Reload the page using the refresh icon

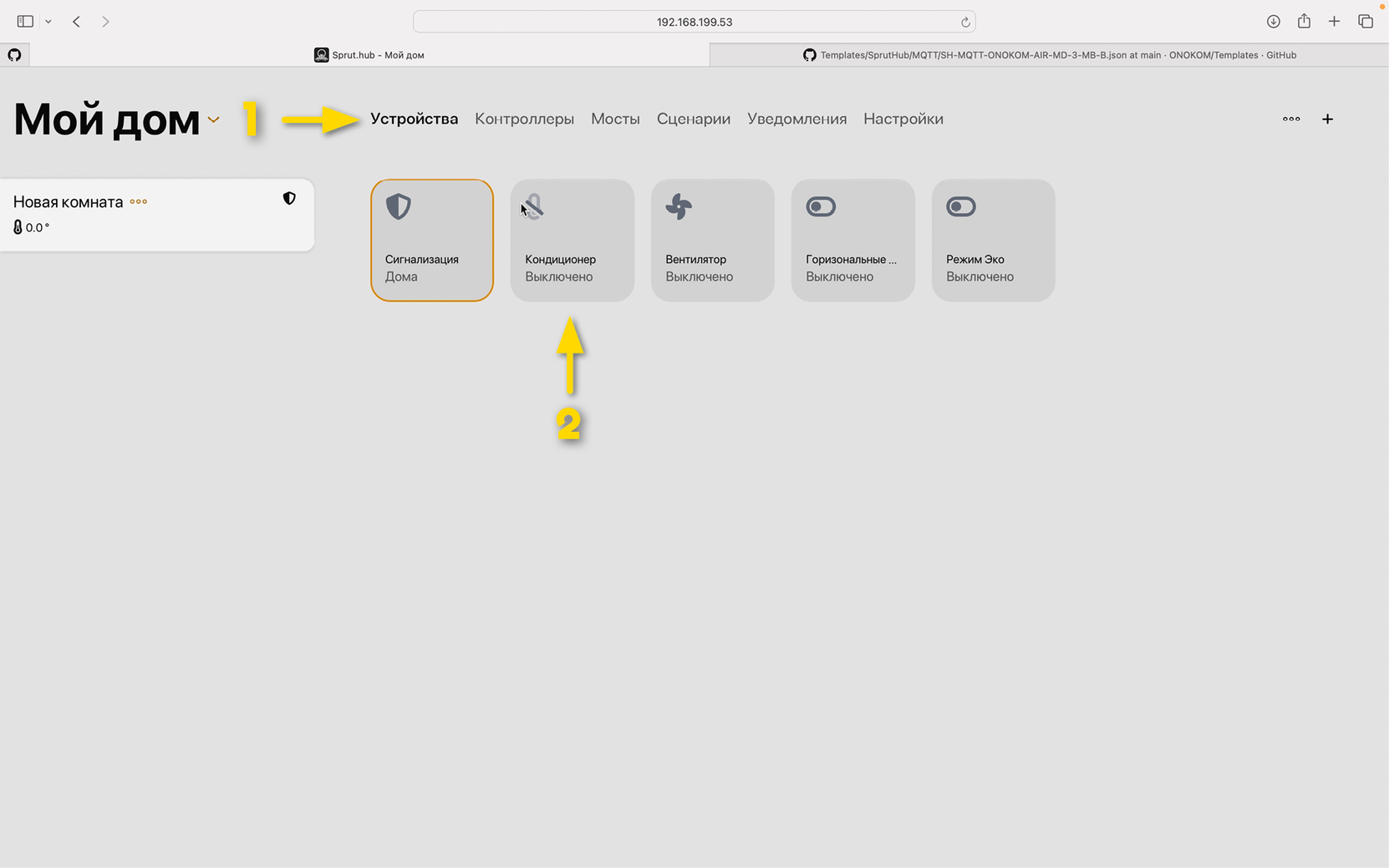(x=965, y=23)
